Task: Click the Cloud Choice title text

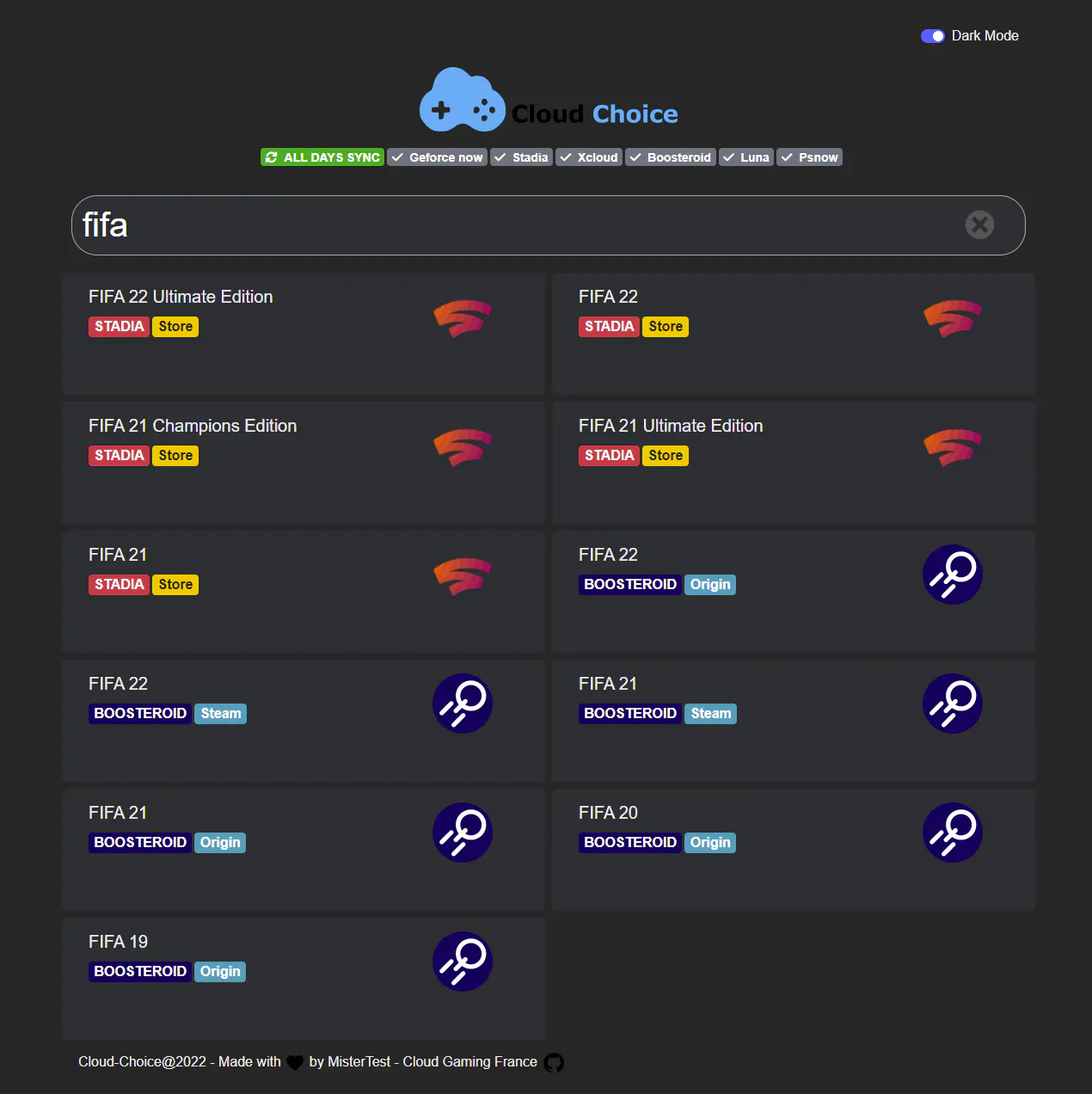Action: point(595,114)
